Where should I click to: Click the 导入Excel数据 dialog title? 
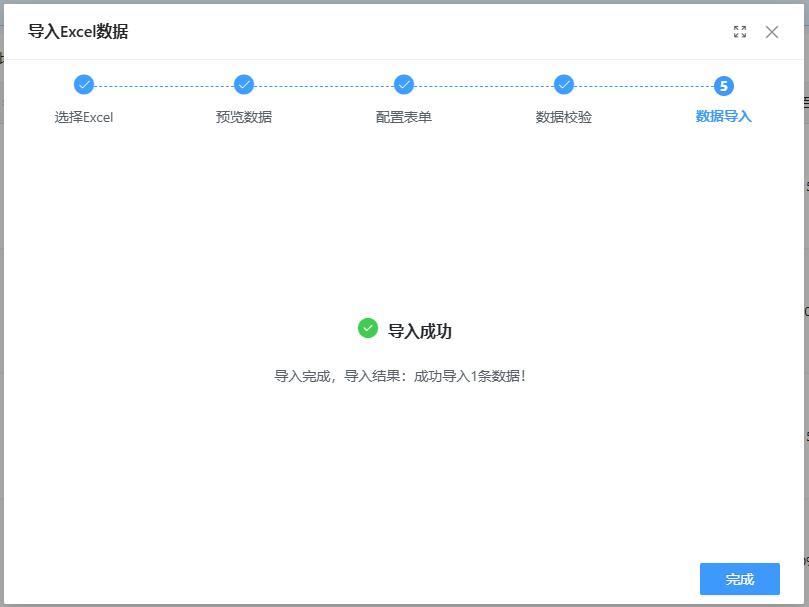[x=78, y=31]
